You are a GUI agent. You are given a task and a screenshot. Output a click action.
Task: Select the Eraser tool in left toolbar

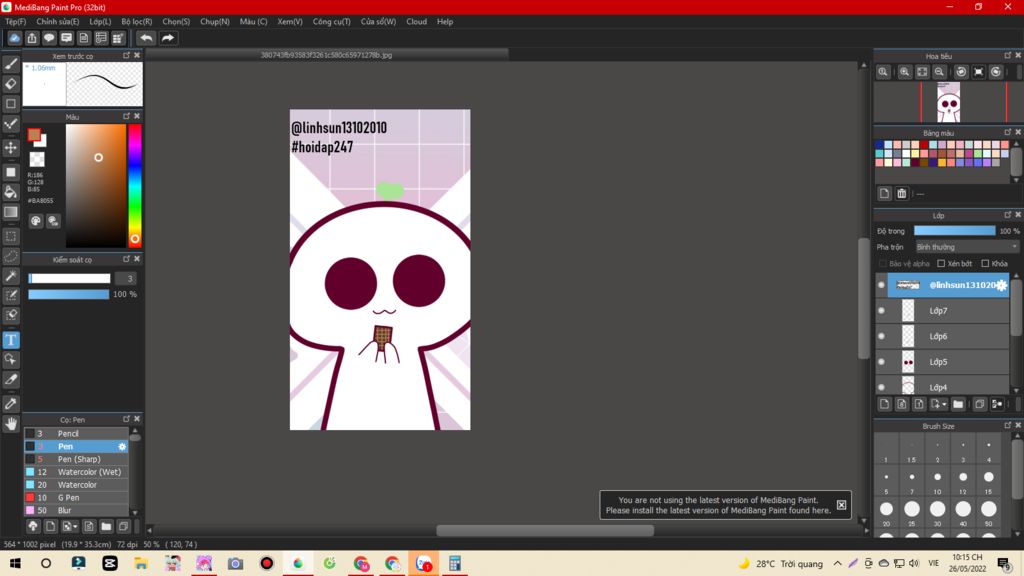11,84
